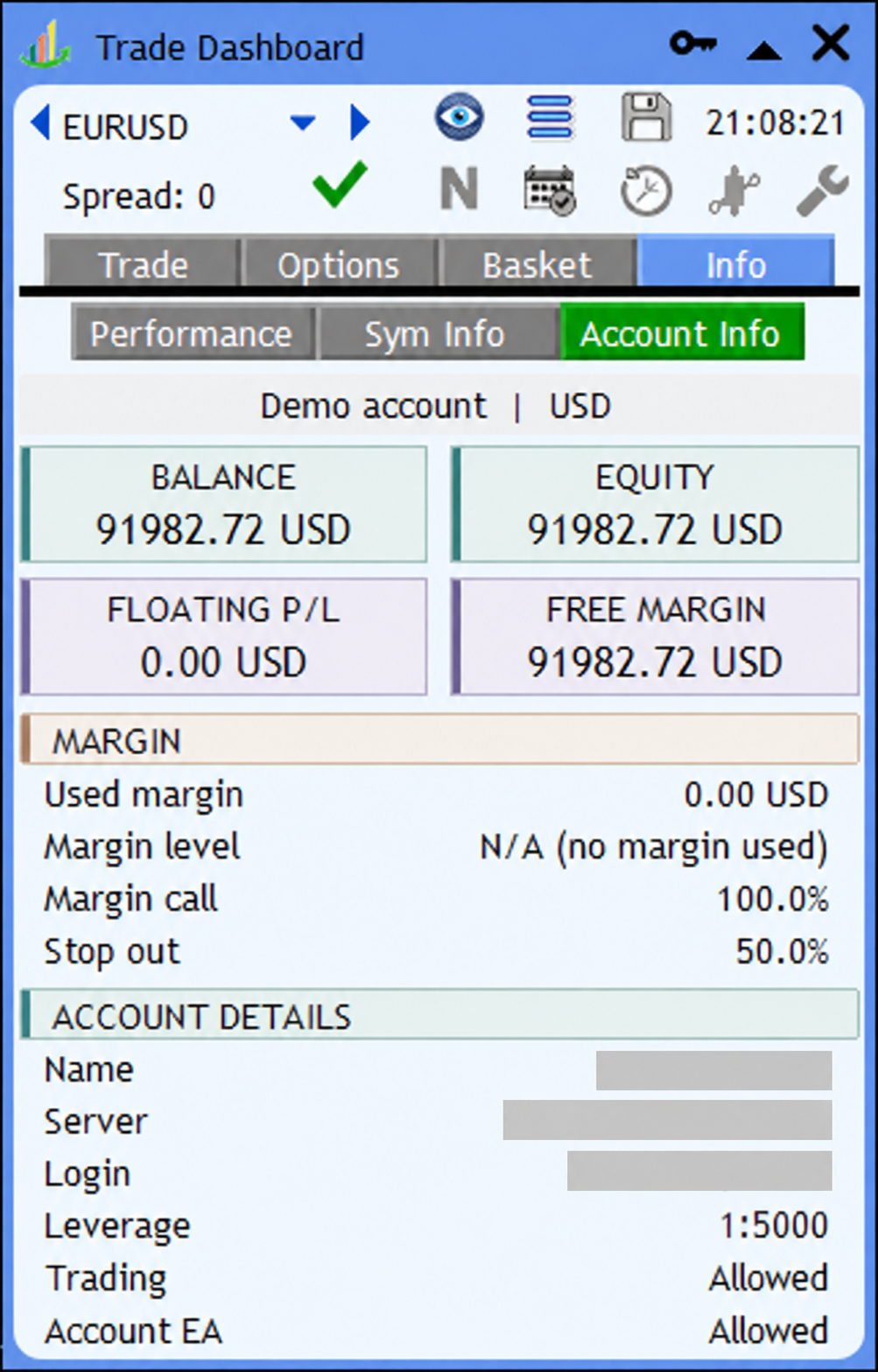The image size is (878, 1372).
Task: Click the Allowed value beside Trading
Action: click(769, 1277)
